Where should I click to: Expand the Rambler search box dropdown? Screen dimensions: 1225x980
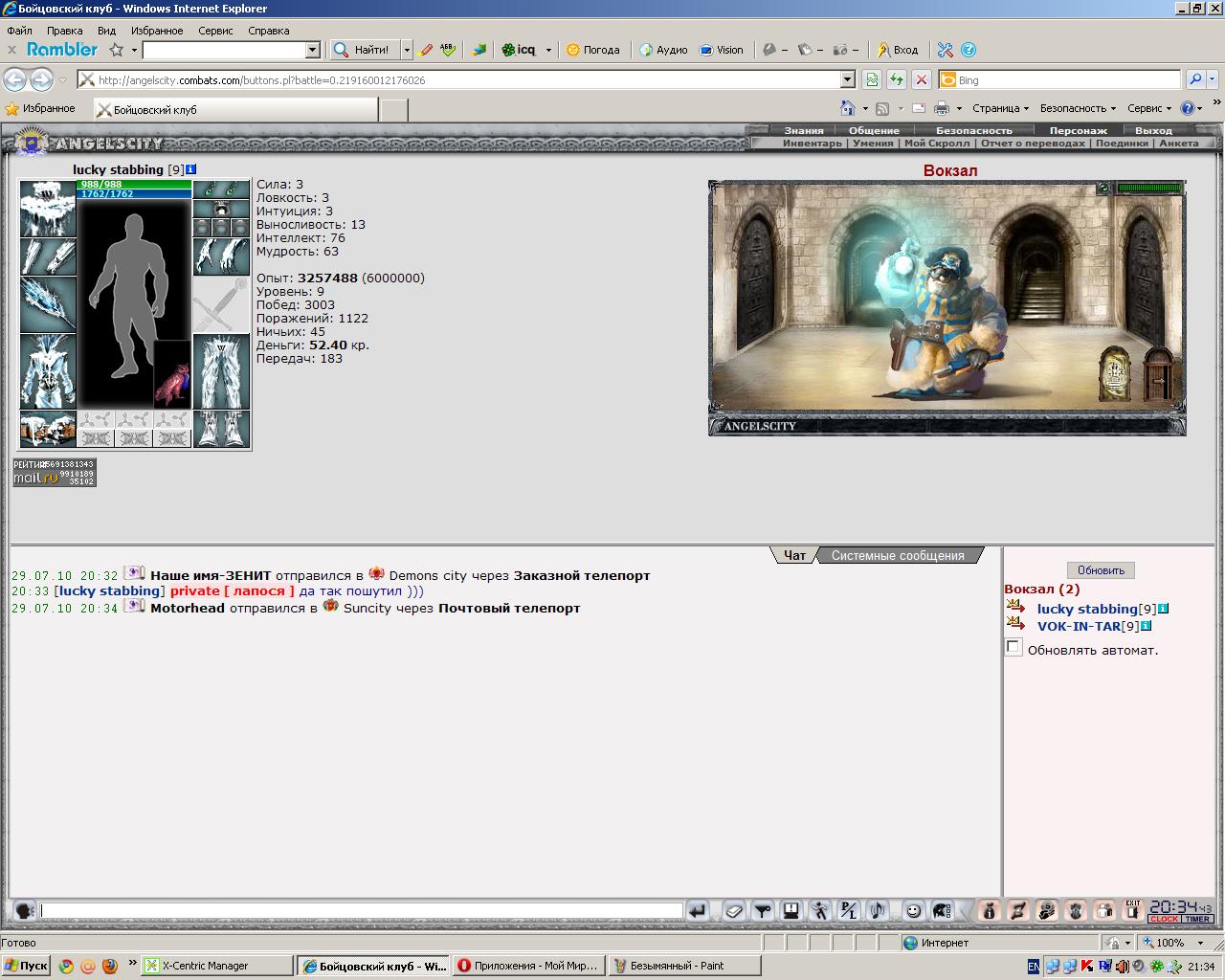tap(313, 50)
